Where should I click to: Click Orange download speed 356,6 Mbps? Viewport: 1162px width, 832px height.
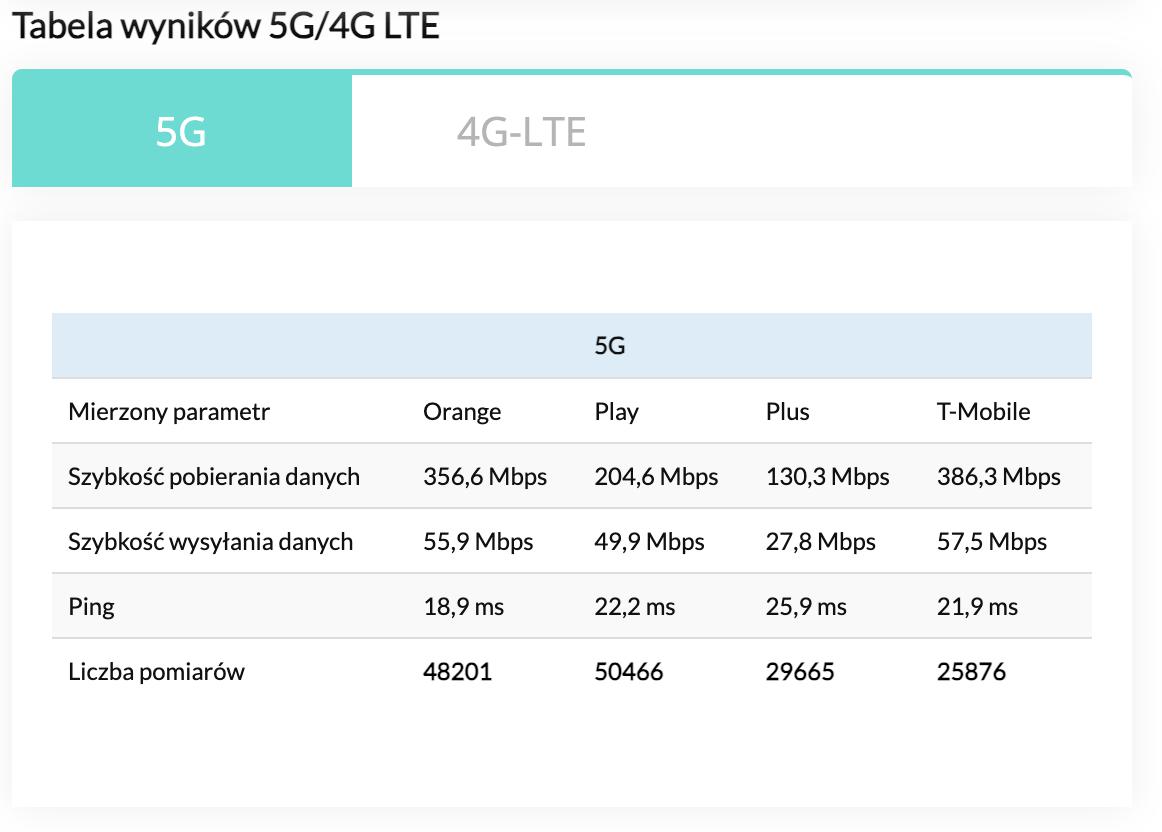pos(485,476)
